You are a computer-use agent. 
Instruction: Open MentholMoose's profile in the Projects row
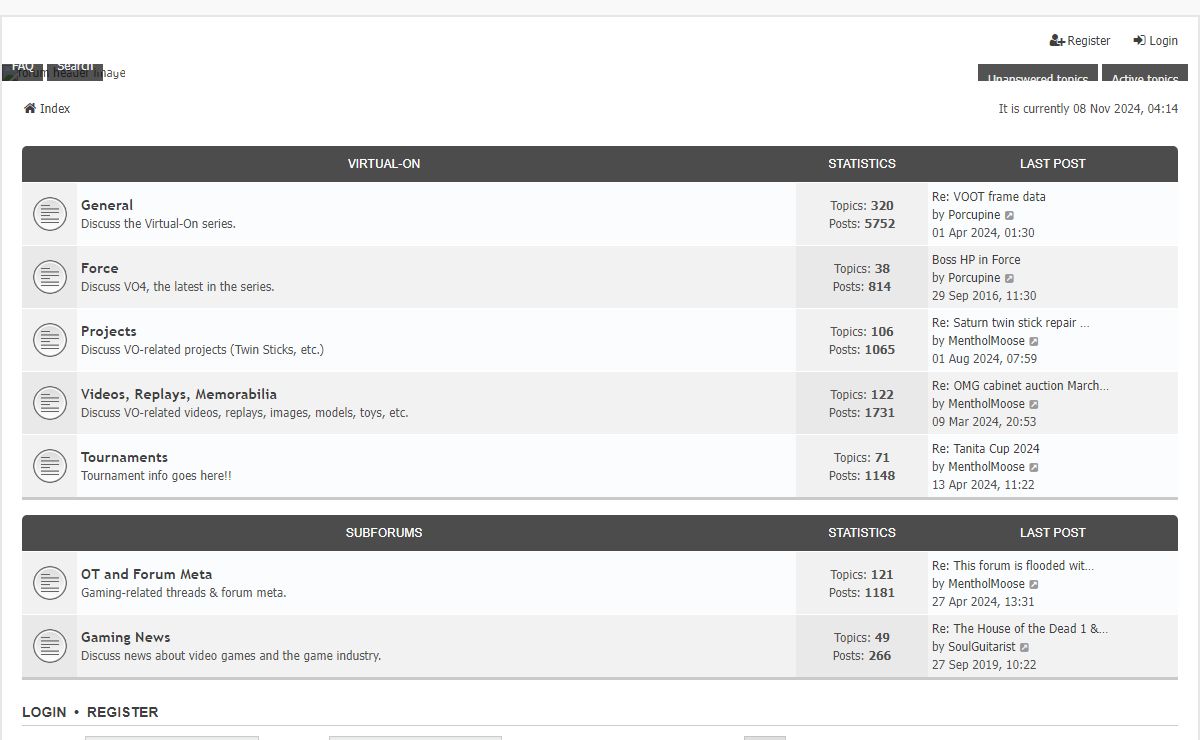tap(986, 341)
